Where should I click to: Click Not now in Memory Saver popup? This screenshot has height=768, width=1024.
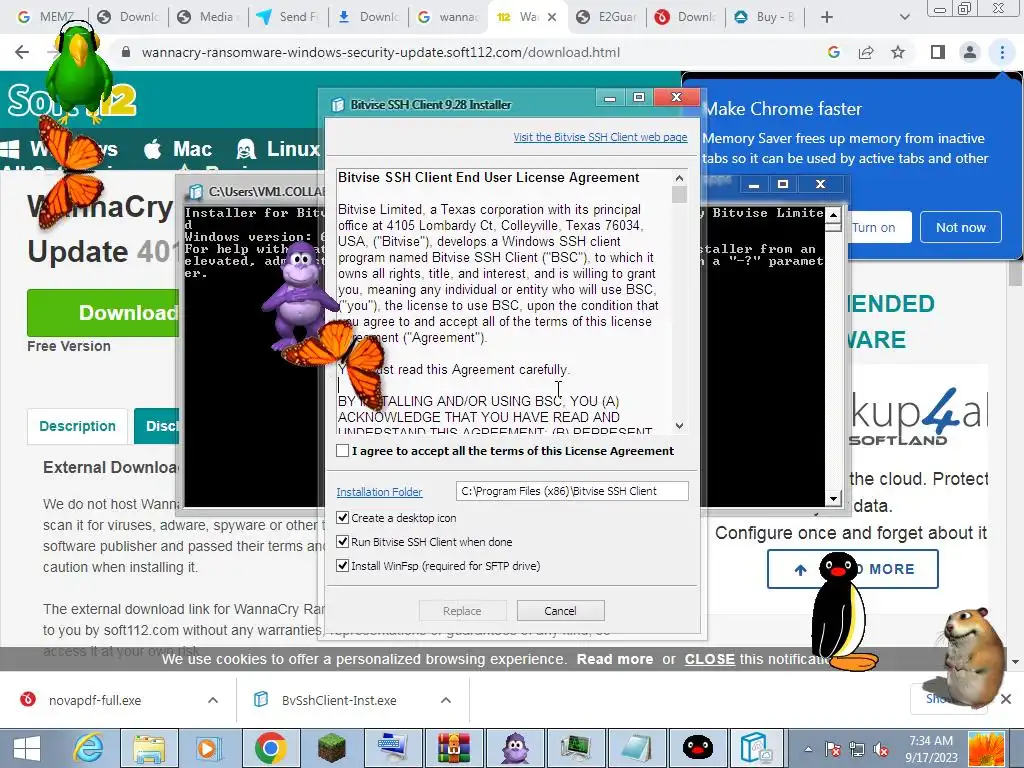pyautogui.click(x=961, y=227)
